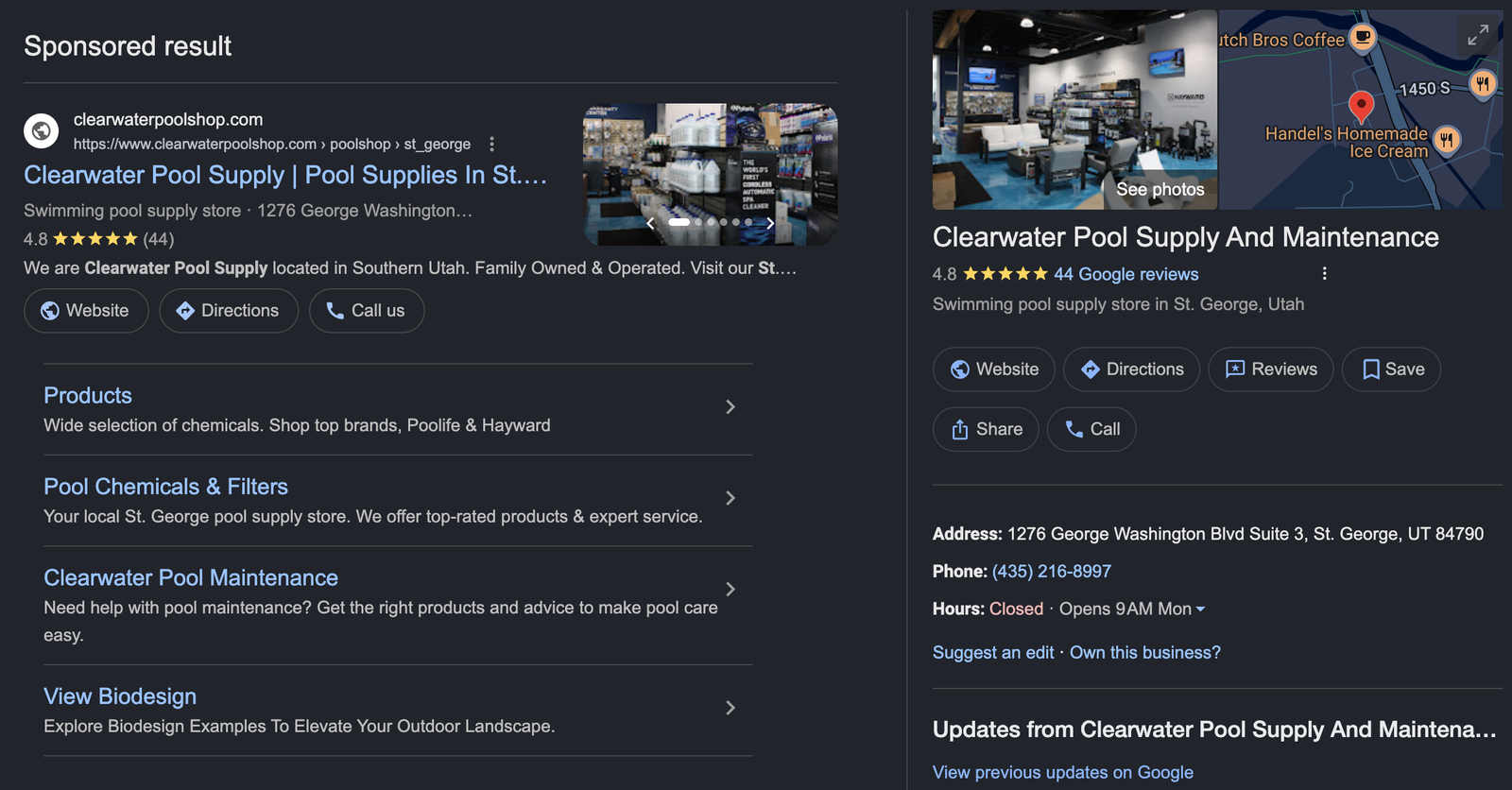Open the Products sitelink
This screenshot has height=790, width=1512.
88,395
